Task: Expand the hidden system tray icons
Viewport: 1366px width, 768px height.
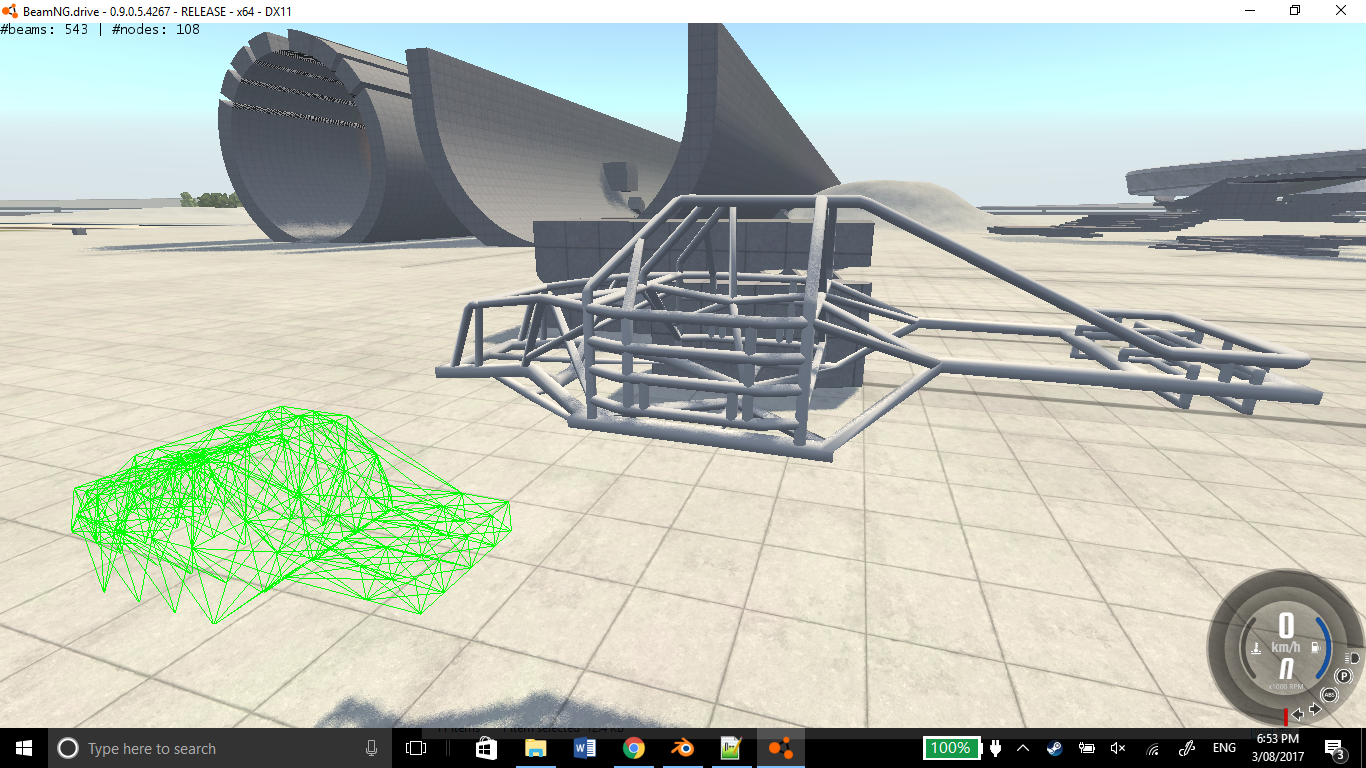Action: 1023,748
